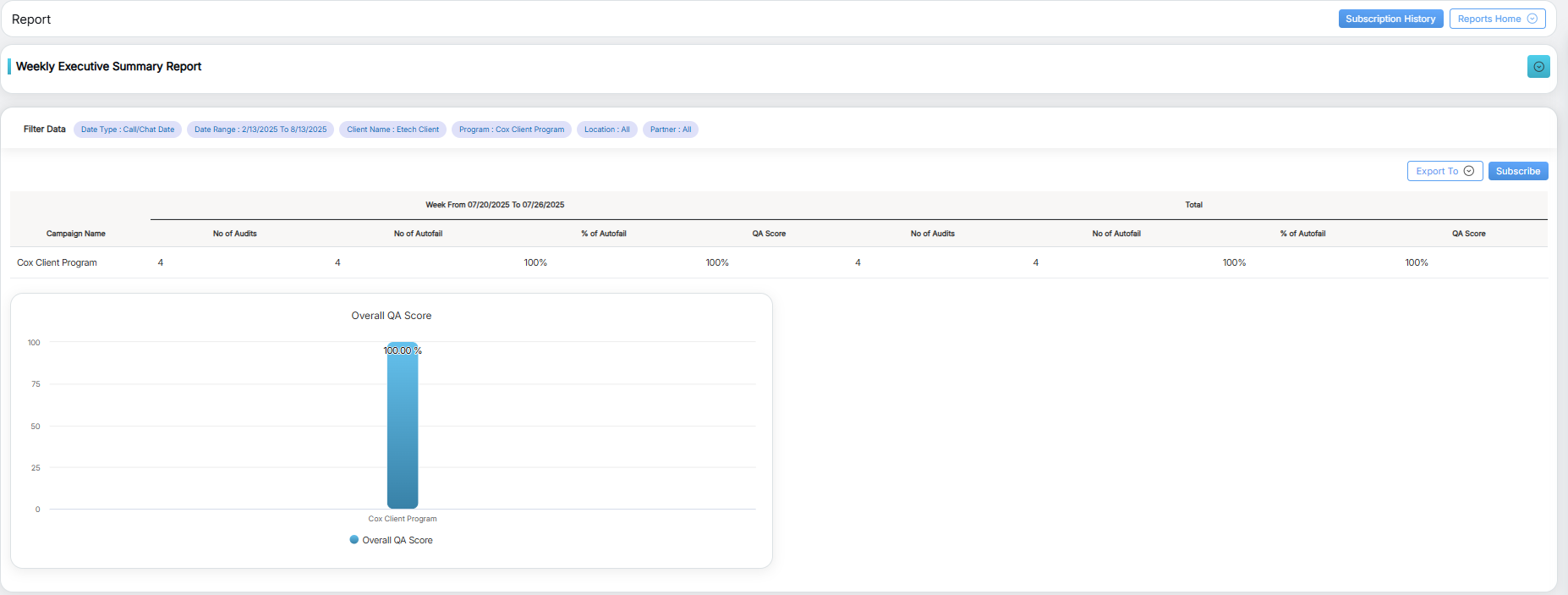This screenshot has height=595, width=1568.
Task: Click the 100.00 % bar data label
Action: (x=403, y=350)
